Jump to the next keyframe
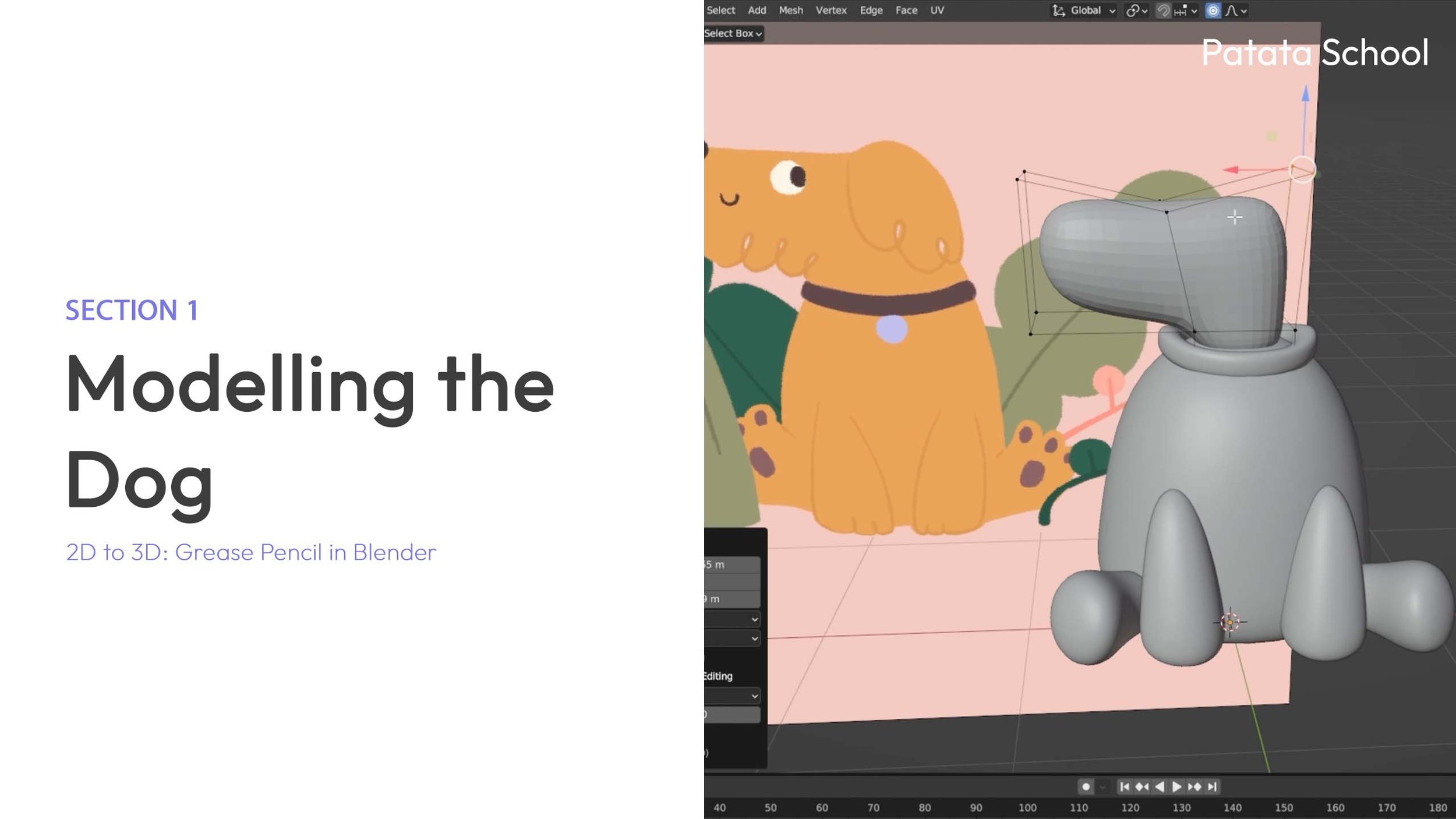 pos(1195,787)
